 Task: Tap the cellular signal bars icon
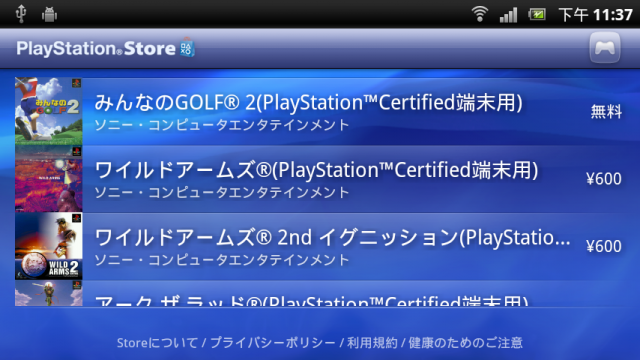[x=509, y=15]
